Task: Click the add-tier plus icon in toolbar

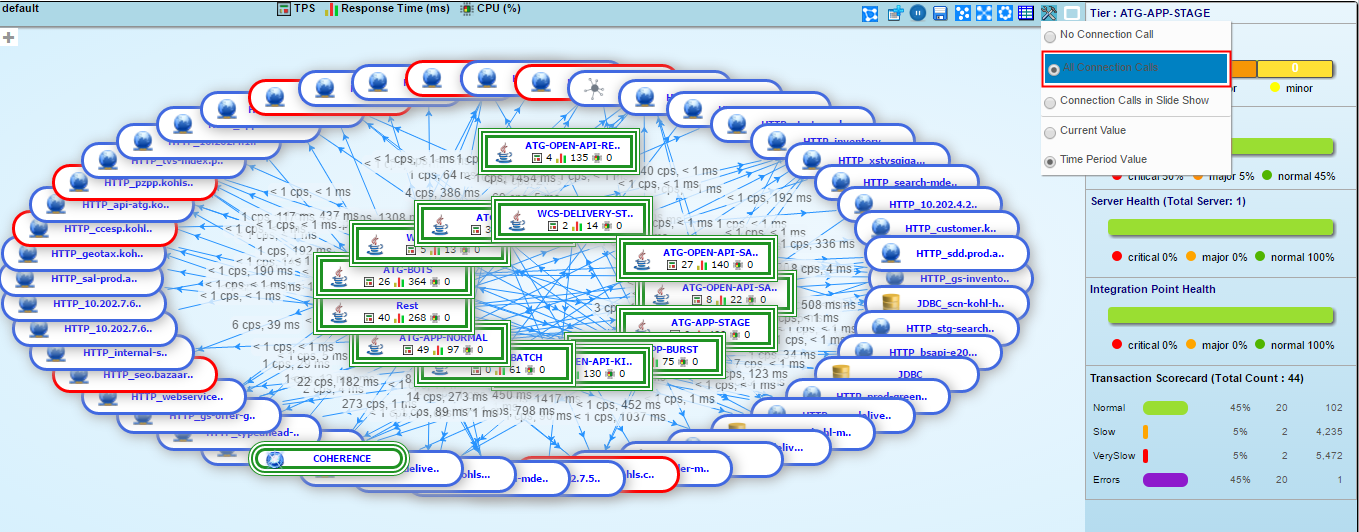Action: [895, 13]
